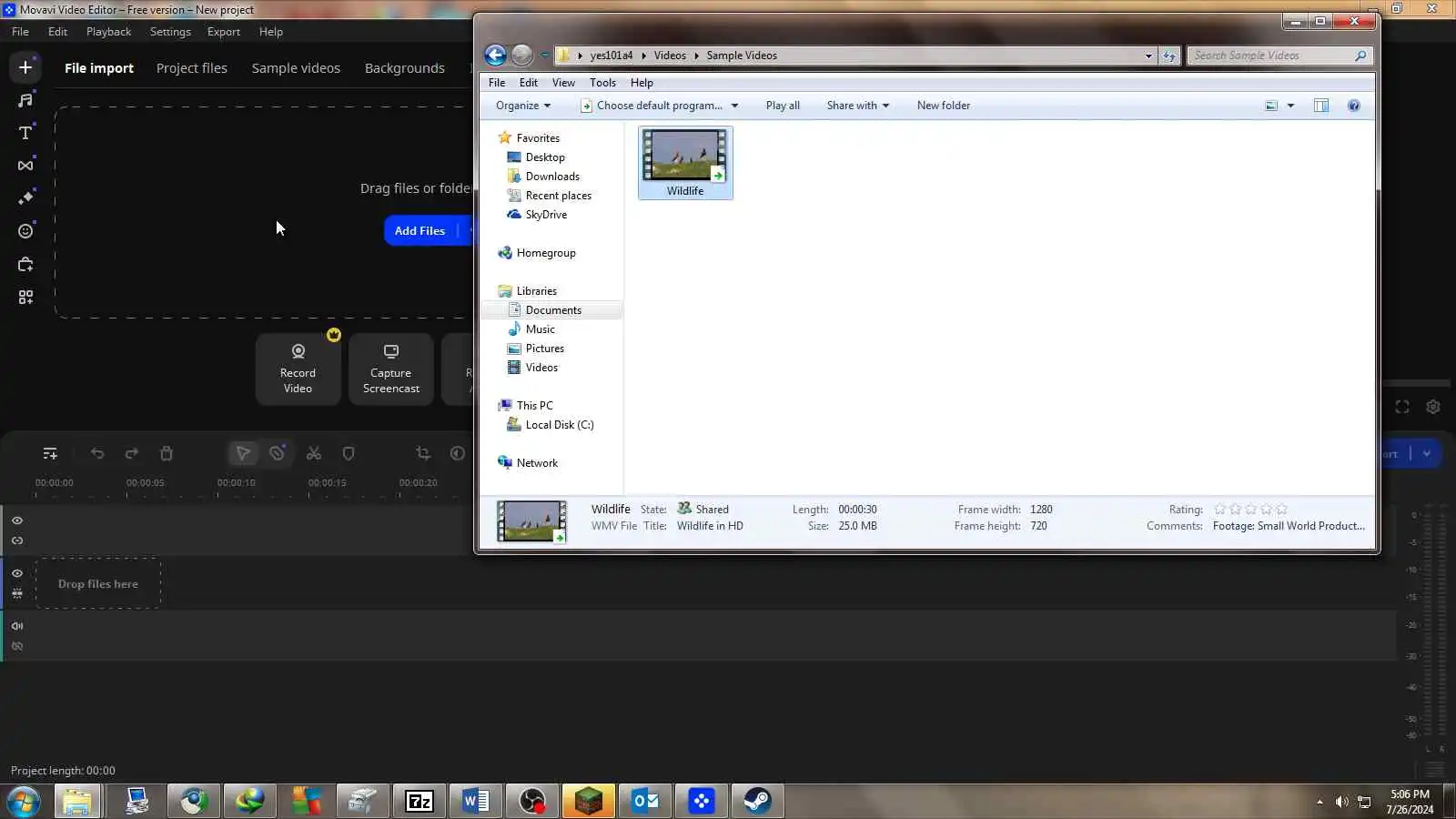Redo the last action in Movavi
Viewport: 1456px width, 819px height.
click(132, 453)
